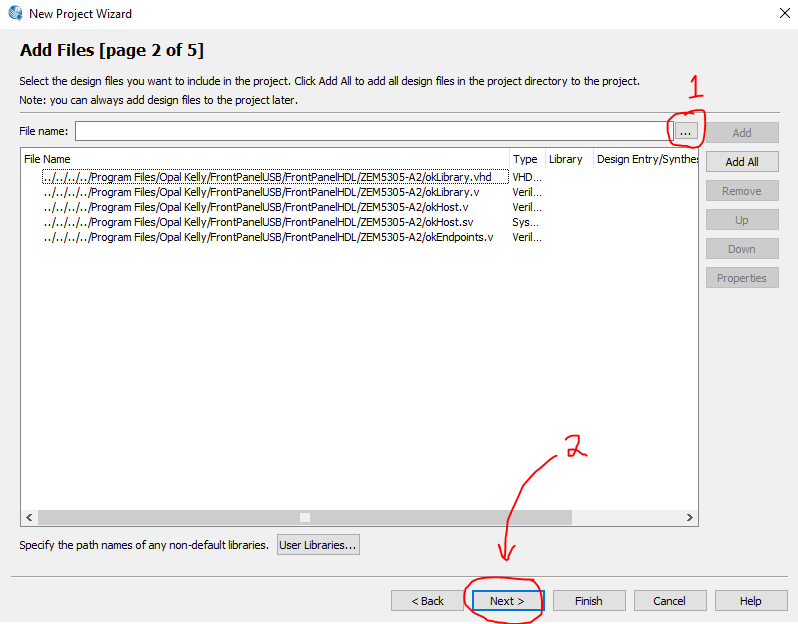
Task: Click the Design Entry/Synthesis column header
Action: coord(645,159)
